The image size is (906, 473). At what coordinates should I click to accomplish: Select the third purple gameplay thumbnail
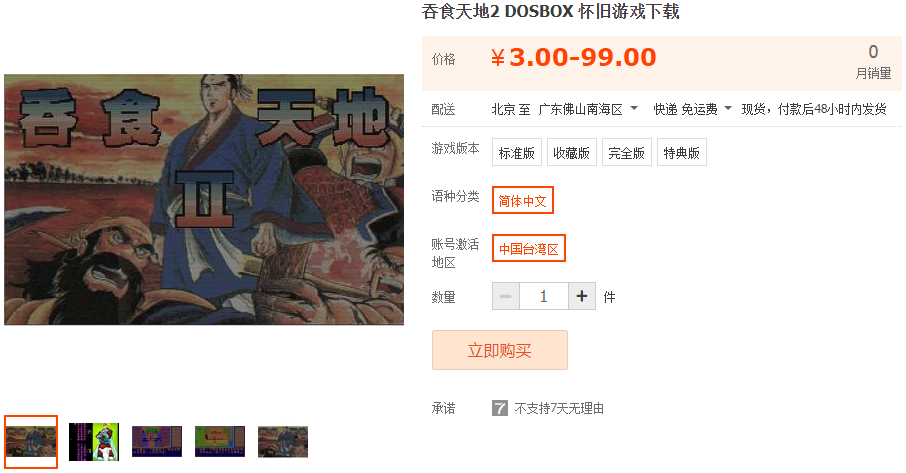pos(157,442)
